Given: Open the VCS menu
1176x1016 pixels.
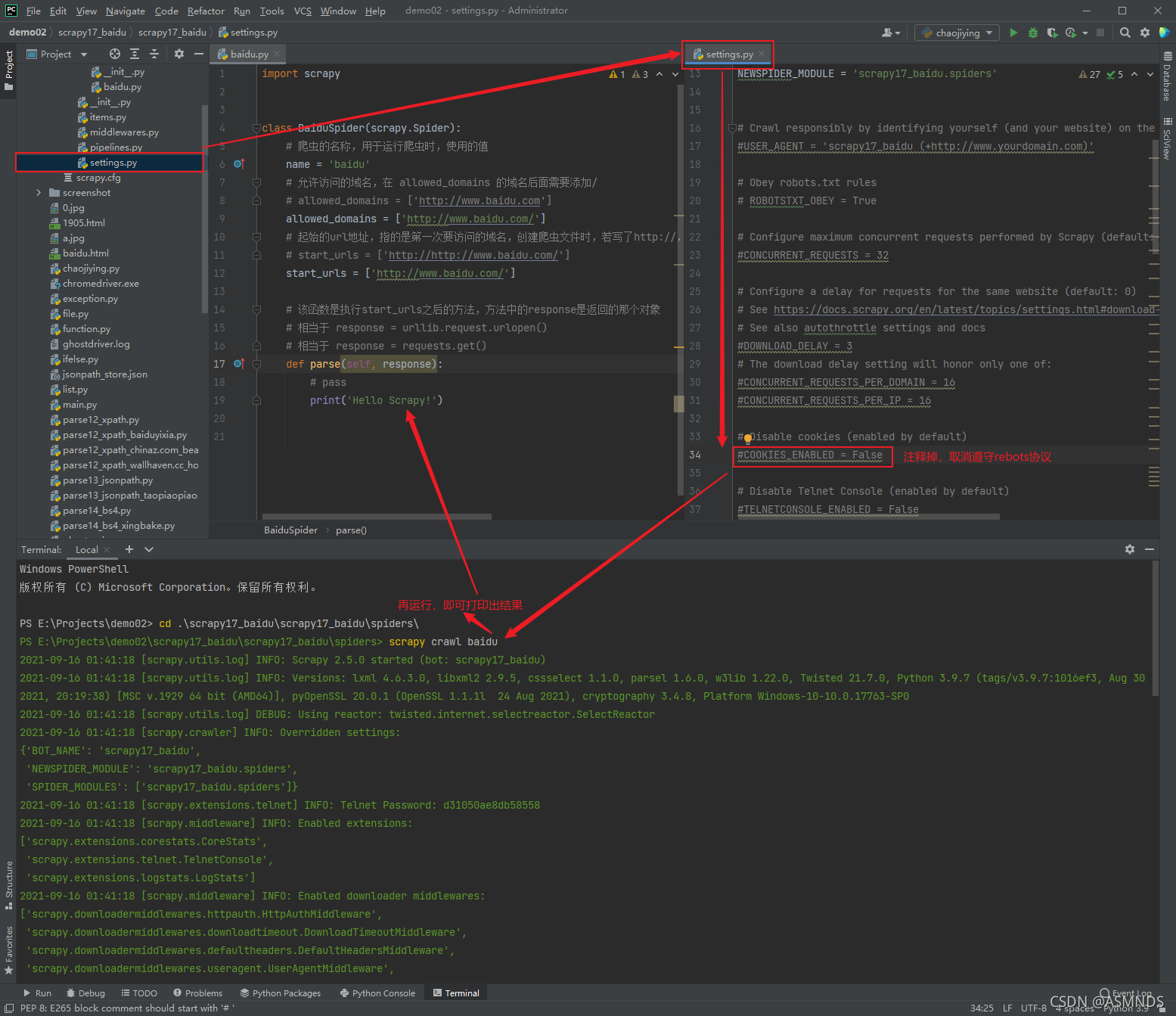Looking at the screenshot, I should (x=303, y=11).
